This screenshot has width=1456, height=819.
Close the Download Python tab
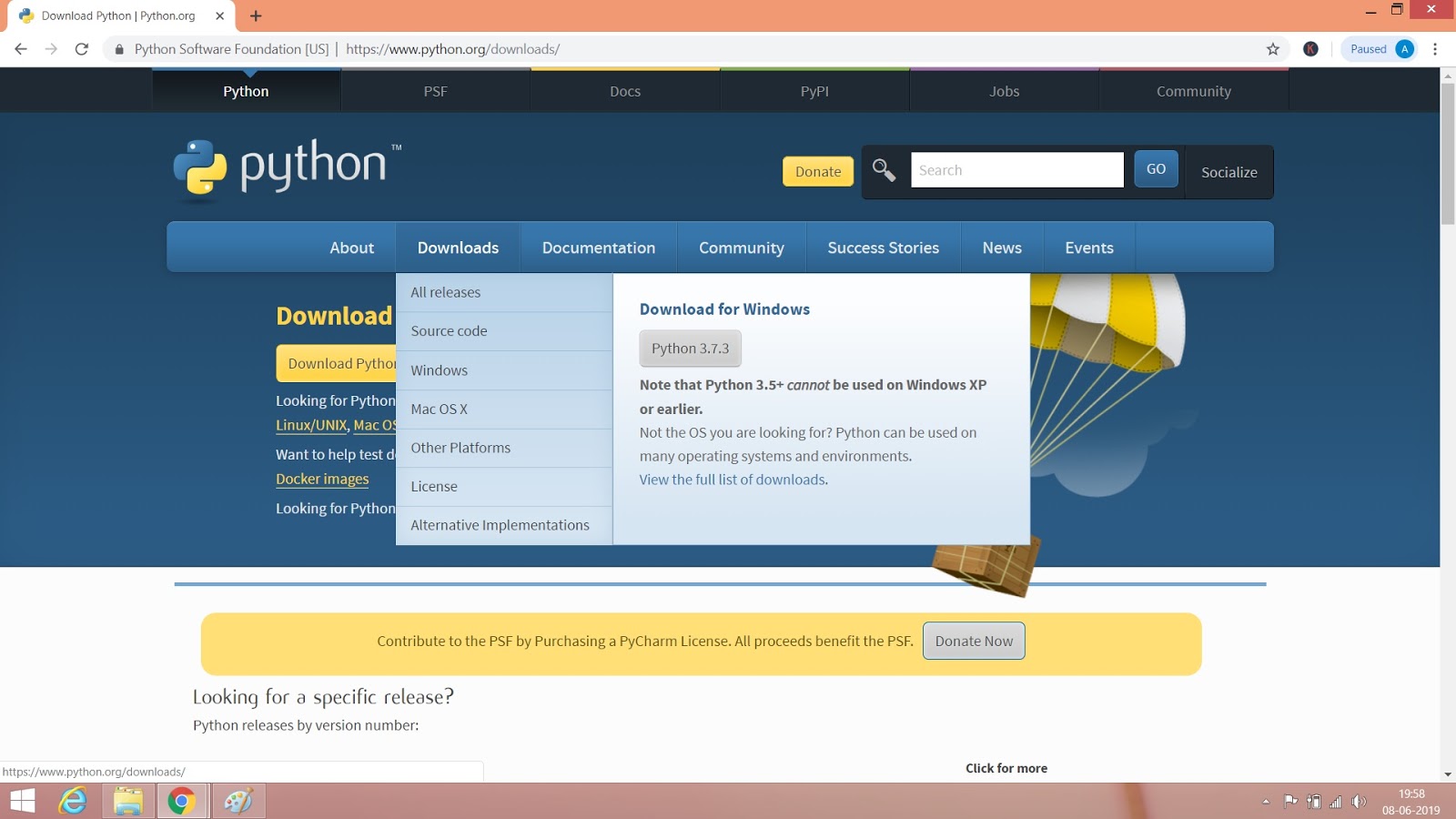tap(219, 15)
